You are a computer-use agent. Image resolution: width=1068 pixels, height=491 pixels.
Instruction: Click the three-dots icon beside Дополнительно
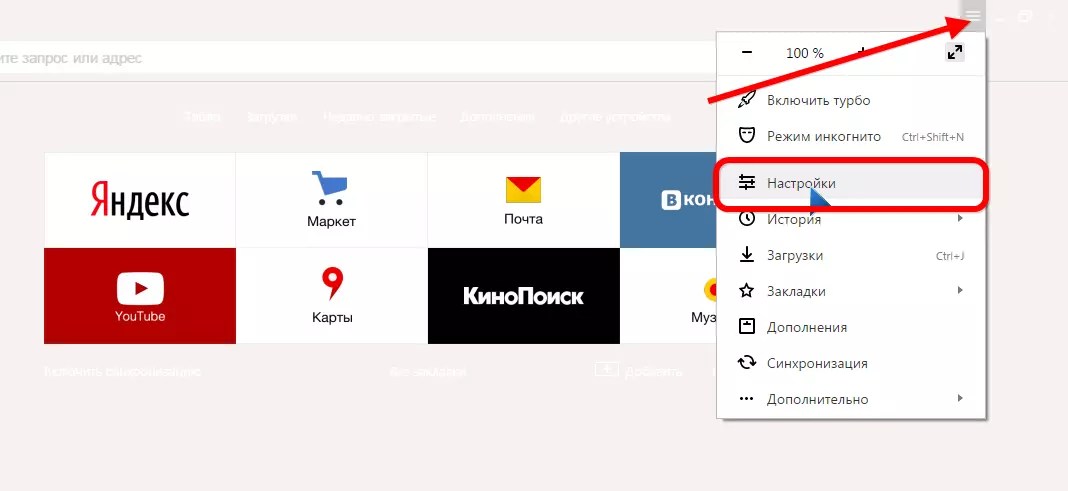point(747,399)
